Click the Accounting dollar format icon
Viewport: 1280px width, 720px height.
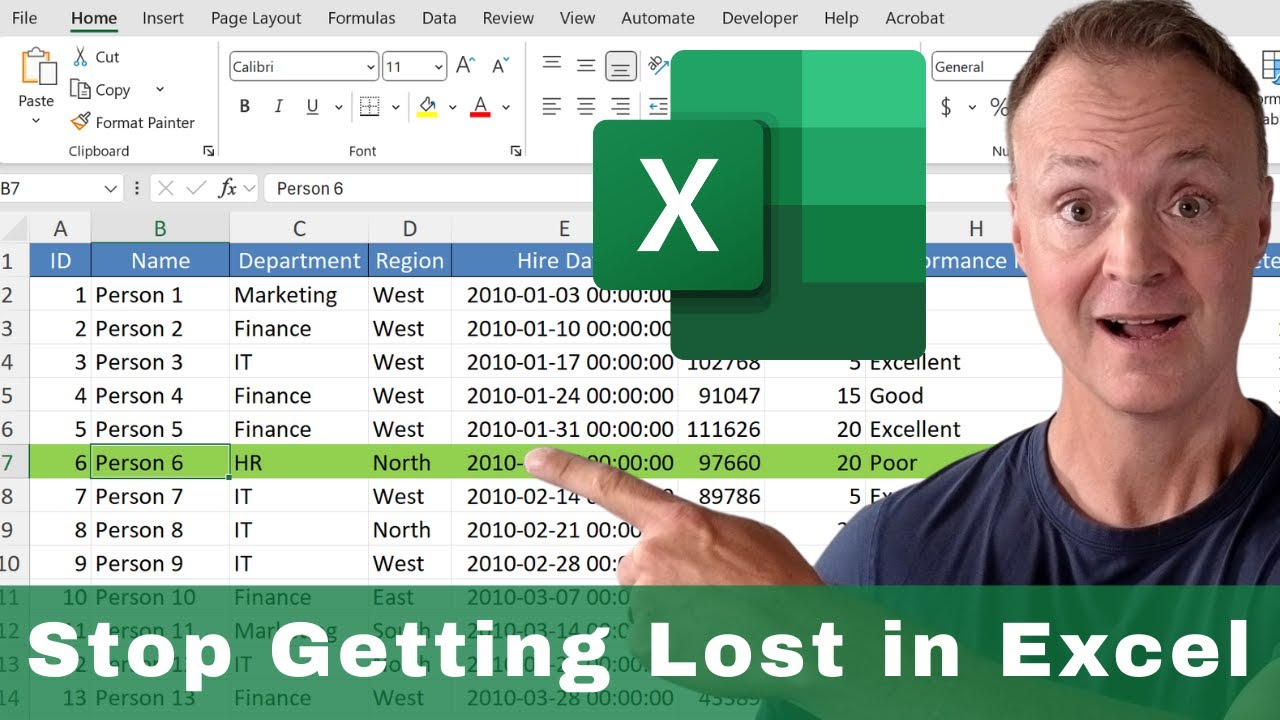946,107
